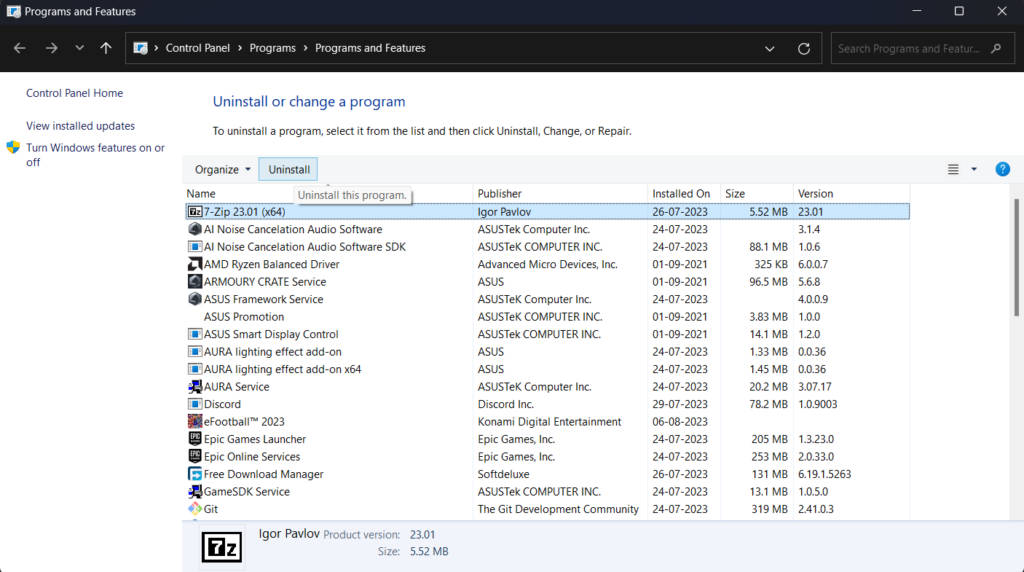
Task: Click the eFootball 2023 icon
Action: pyautogui.click(x=195, y=422)
